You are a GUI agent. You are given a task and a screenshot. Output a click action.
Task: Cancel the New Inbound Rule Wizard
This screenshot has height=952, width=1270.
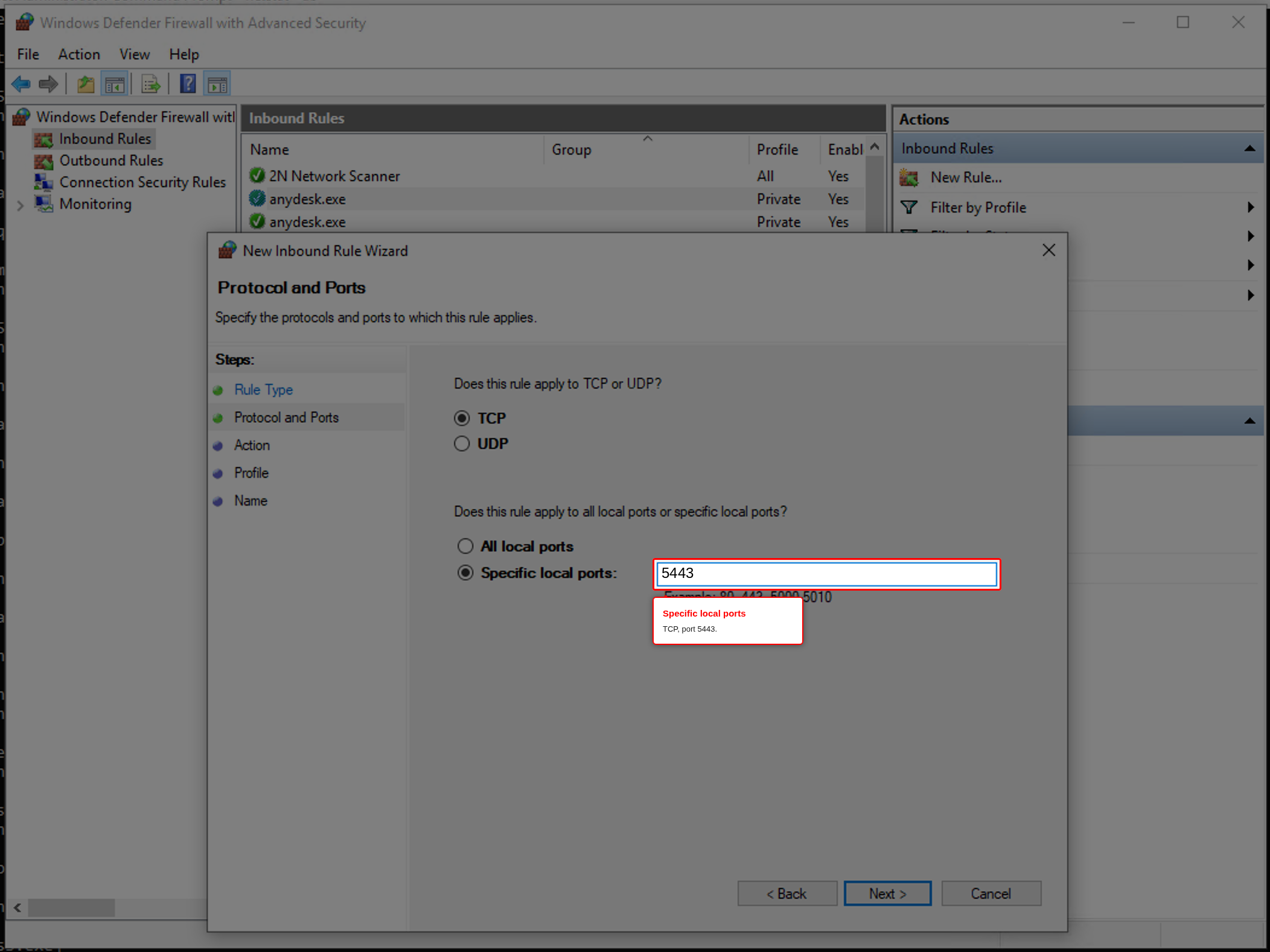click(x=991, y=893)
